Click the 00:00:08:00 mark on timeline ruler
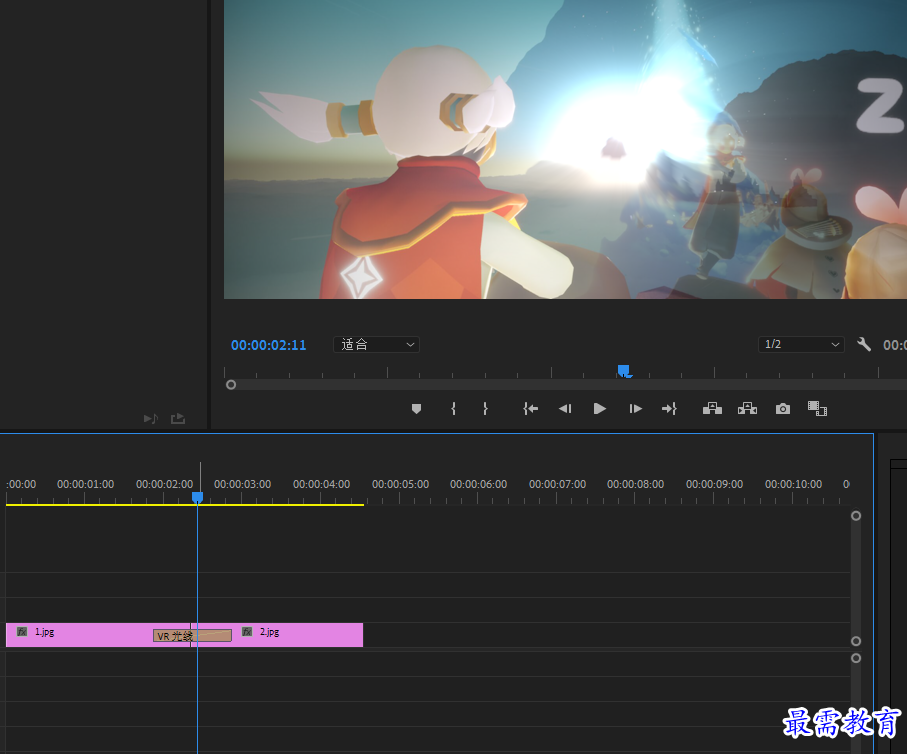Viewport: 907px width, 754px height. tap(635, 484)
